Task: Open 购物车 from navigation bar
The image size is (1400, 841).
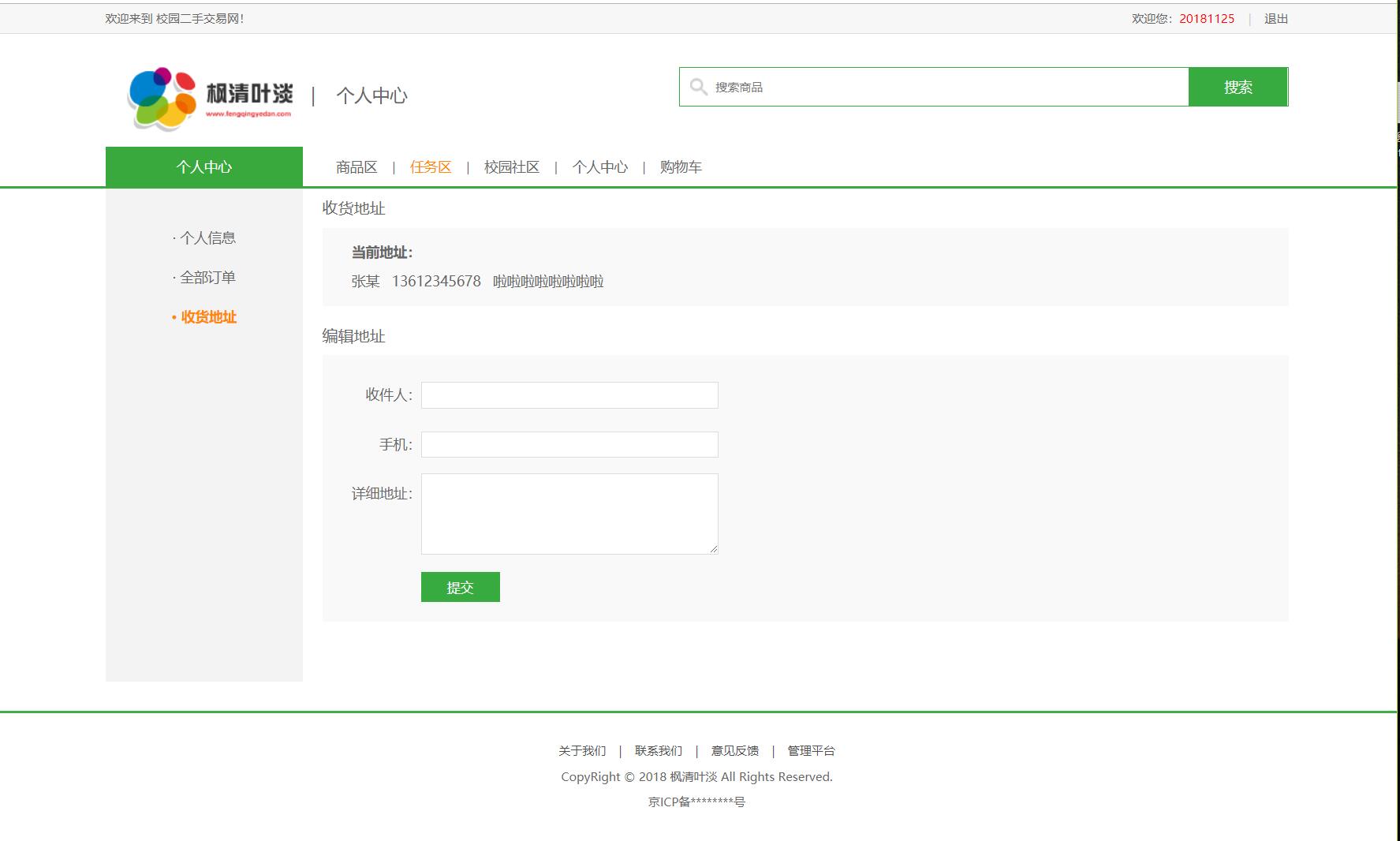Action: tap(681, 167)
